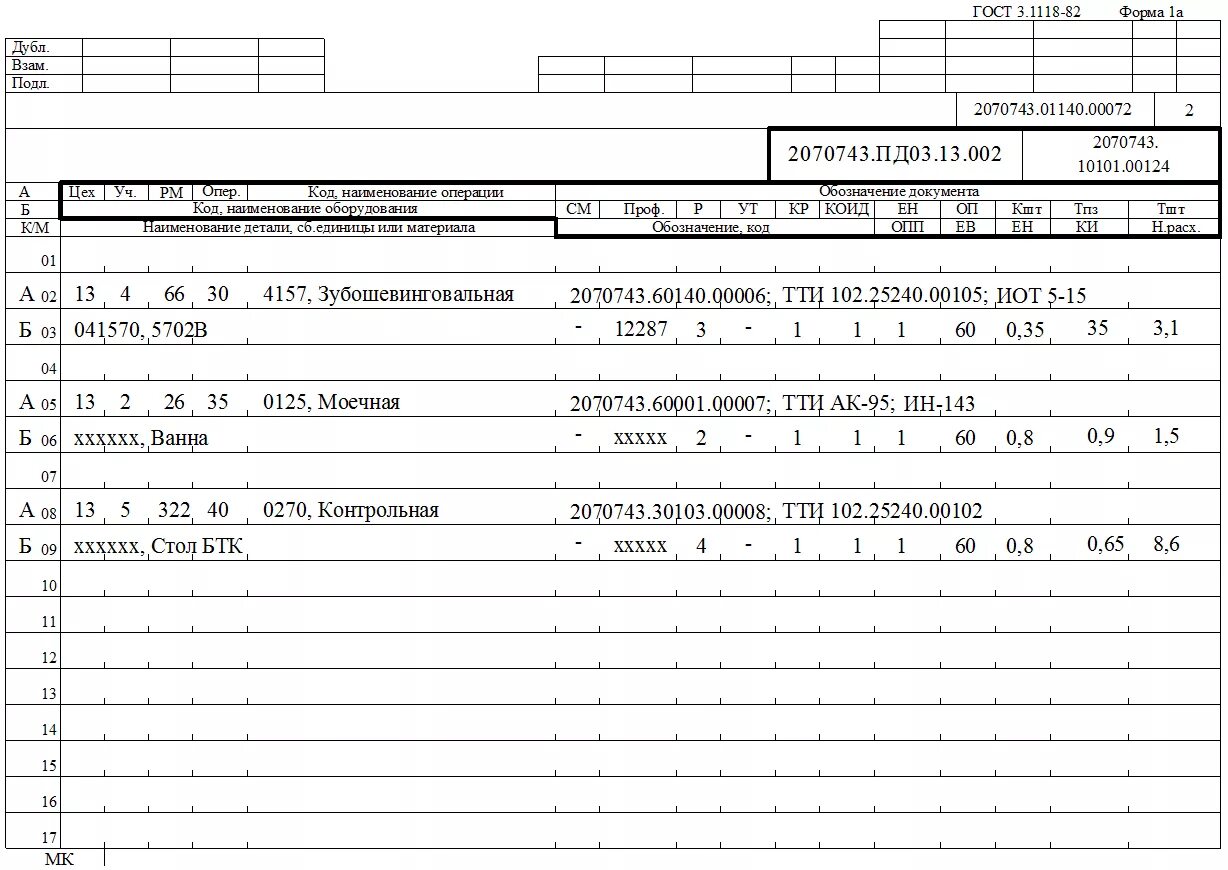This screenshot has width=1228, height=870.
Task: Click row number "14"
Action: click(50, 730)
